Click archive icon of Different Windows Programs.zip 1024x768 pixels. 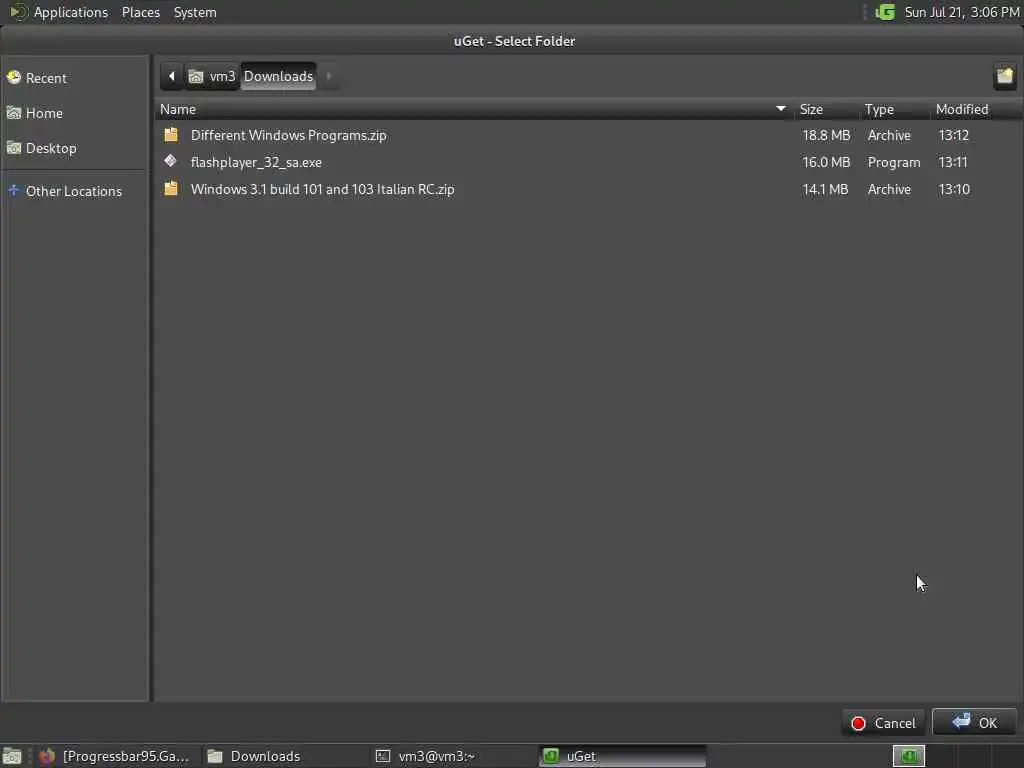[171, 135]
